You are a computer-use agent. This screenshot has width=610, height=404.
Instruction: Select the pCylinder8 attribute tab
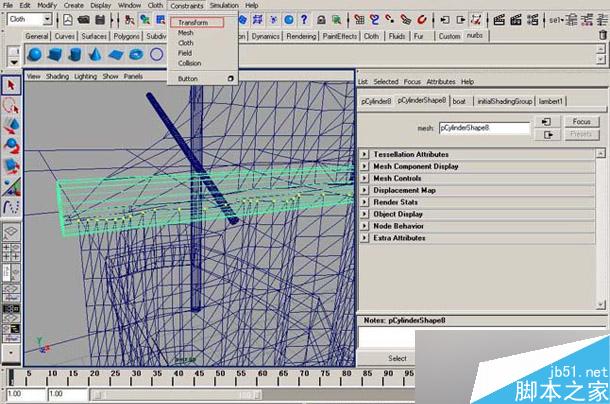[376, 101]
